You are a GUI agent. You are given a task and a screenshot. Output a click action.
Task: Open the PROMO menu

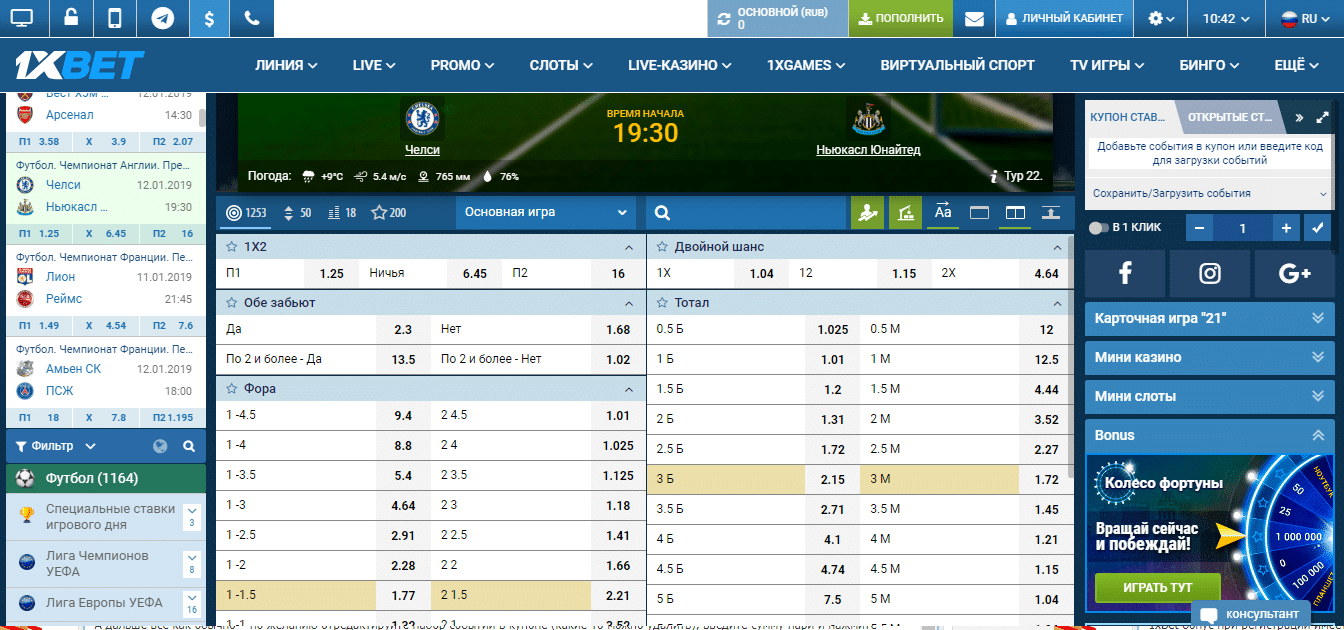click(x=462, y=65)
